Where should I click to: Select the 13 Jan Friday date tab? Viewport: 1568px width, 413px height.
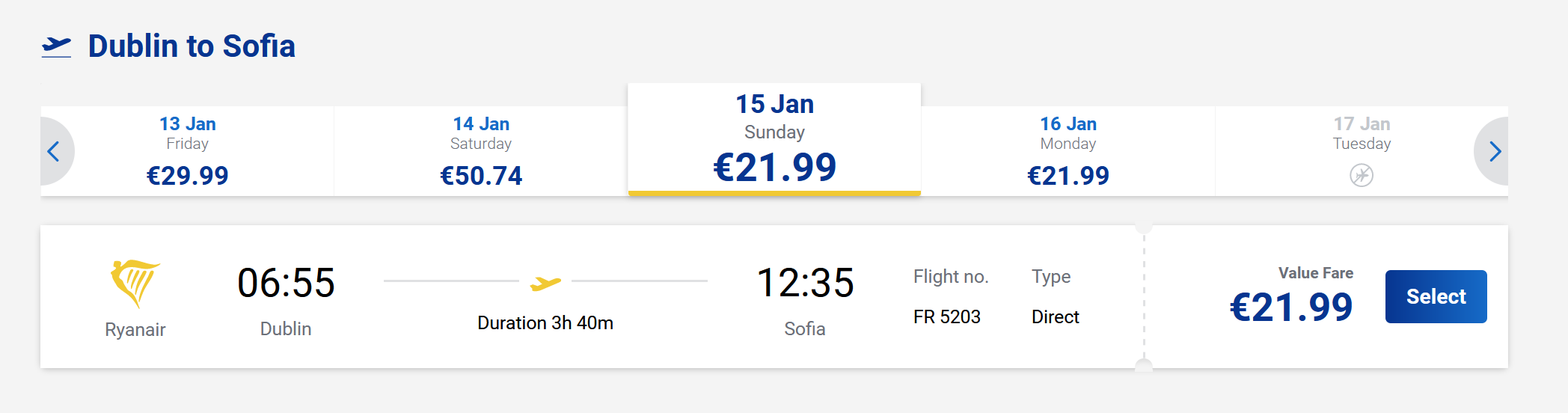pos(188,151)
